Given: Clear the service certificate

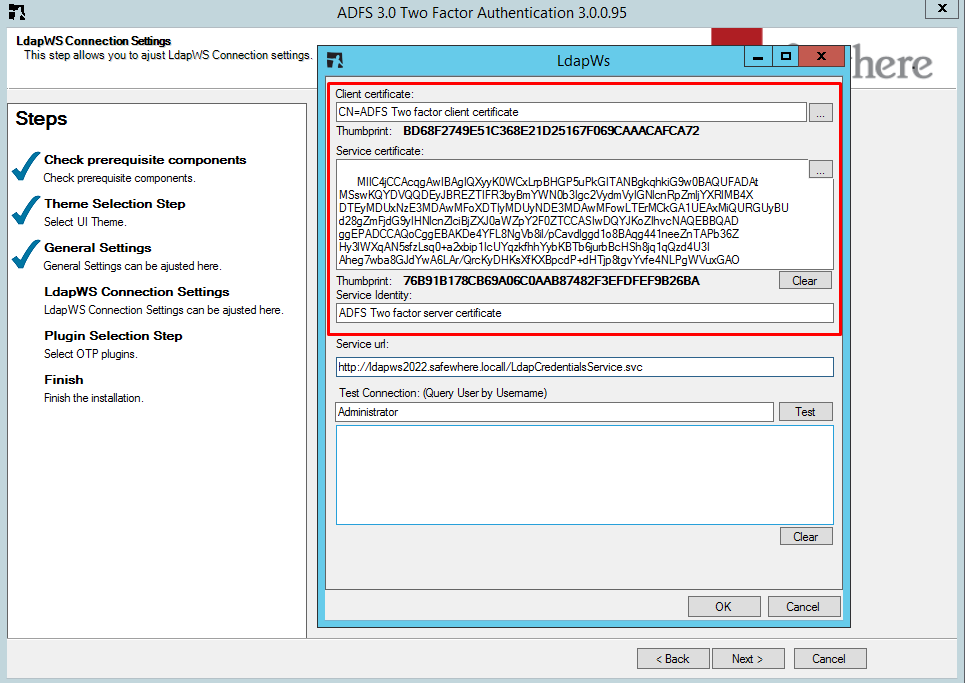Looking at the screenshot, I should tap(805, 281).
